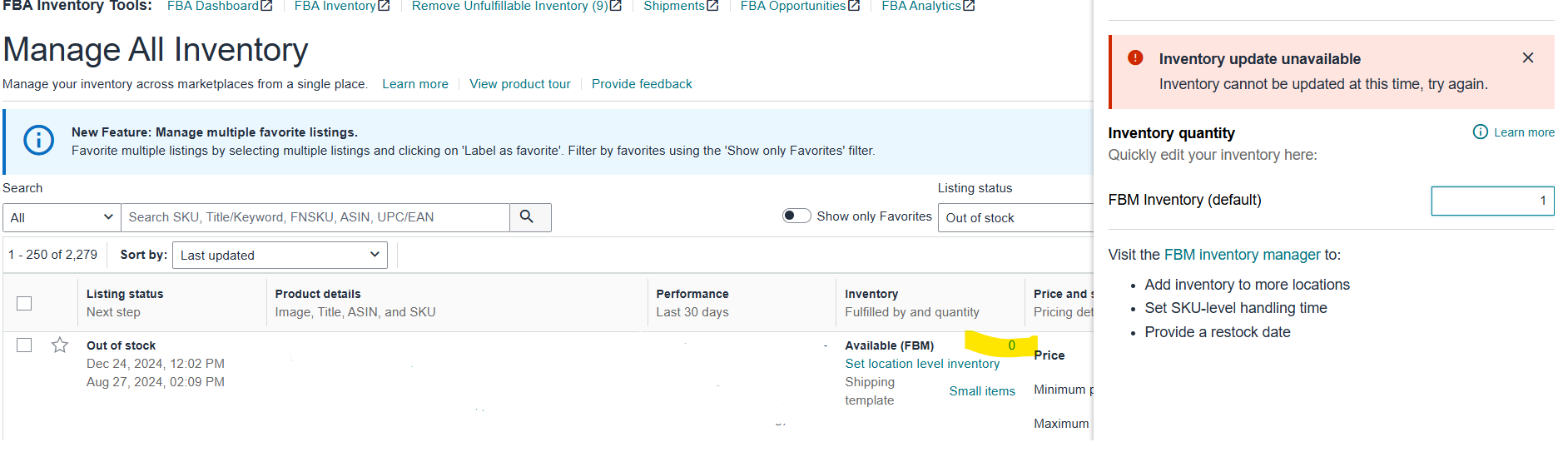Click Set location level inventory link
This screenshot has width=1568, height=462.
point(922,364)
